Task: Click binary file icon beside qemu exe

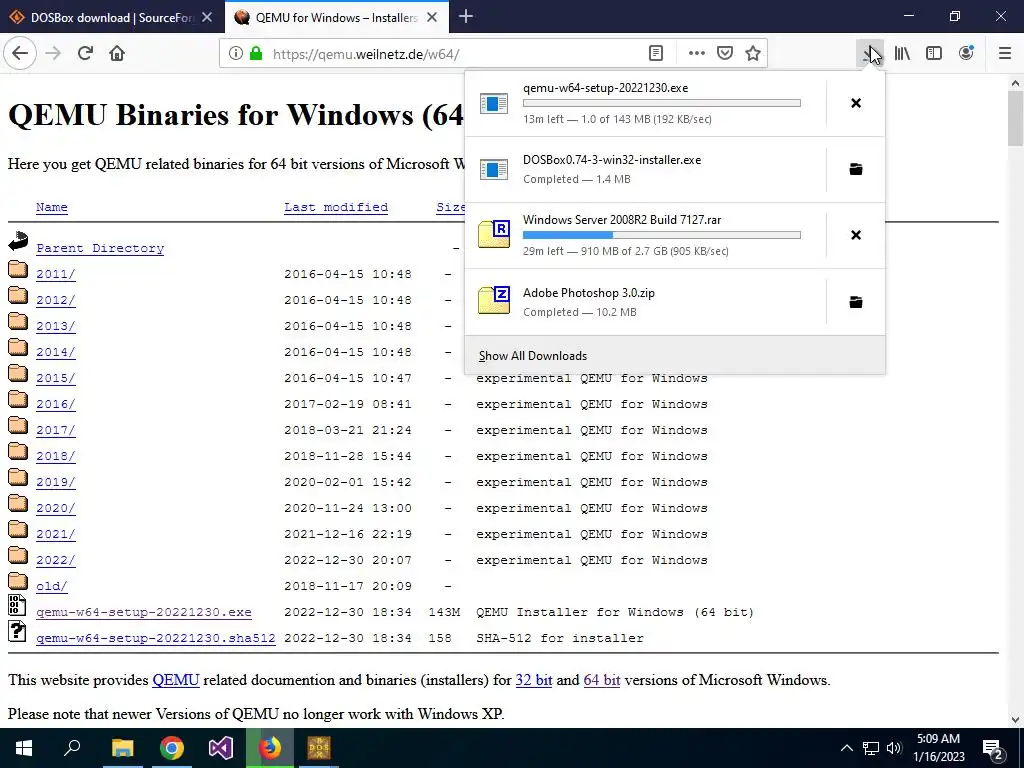Action: [17, 605]
